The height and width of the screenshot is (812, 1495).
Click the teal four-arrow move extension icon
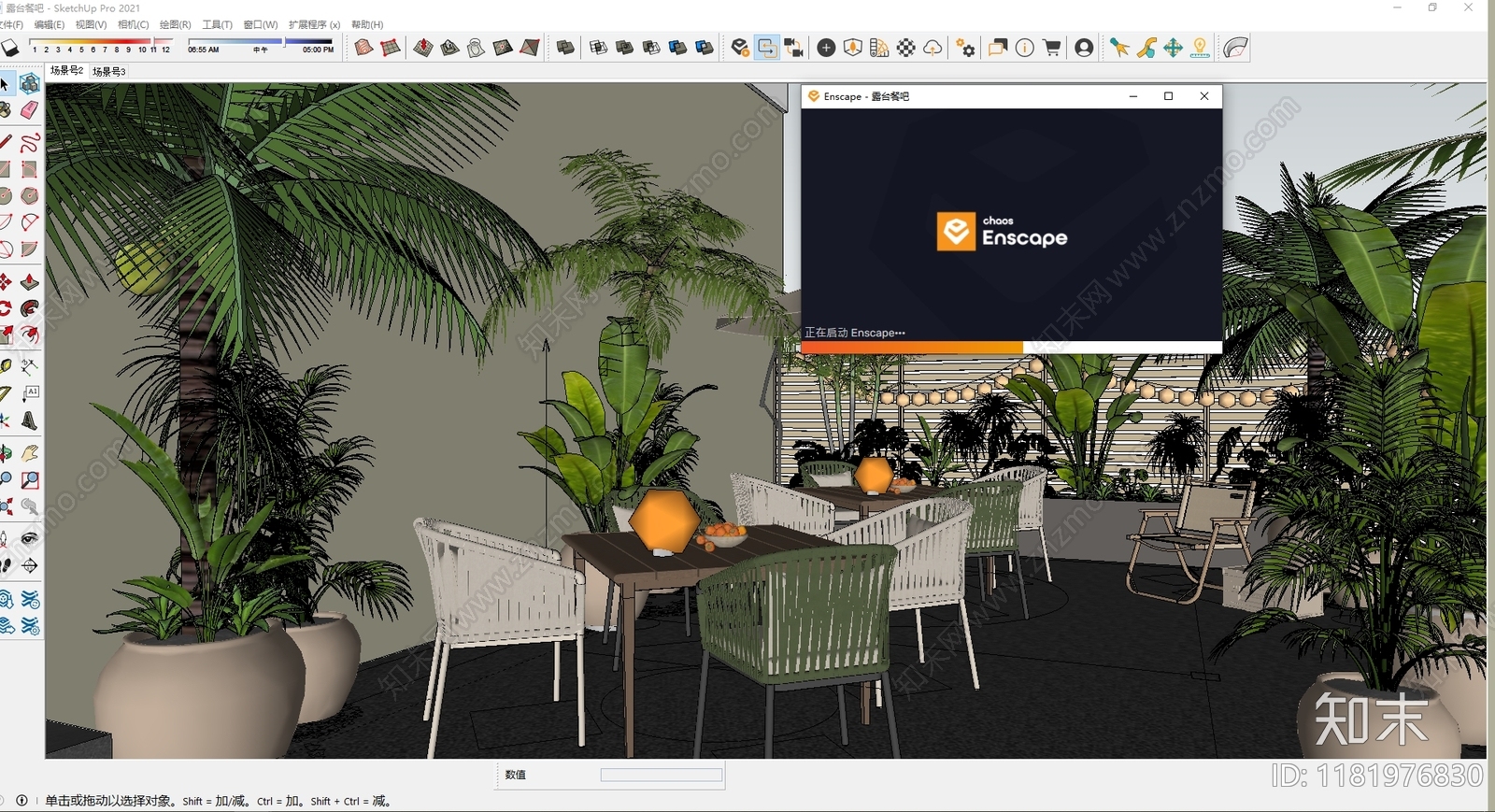1173,48
